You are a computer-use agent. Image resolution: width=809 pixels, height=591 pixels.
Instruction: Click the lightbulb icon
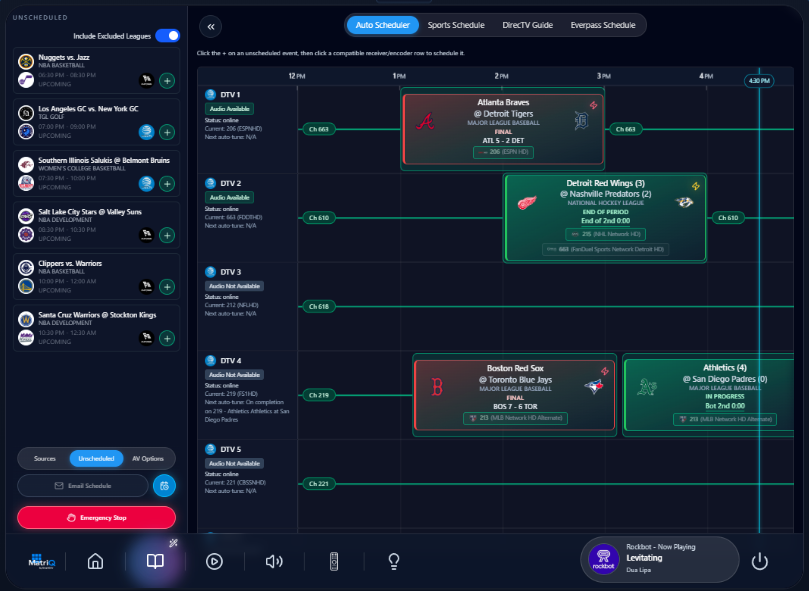coord(394,561)
